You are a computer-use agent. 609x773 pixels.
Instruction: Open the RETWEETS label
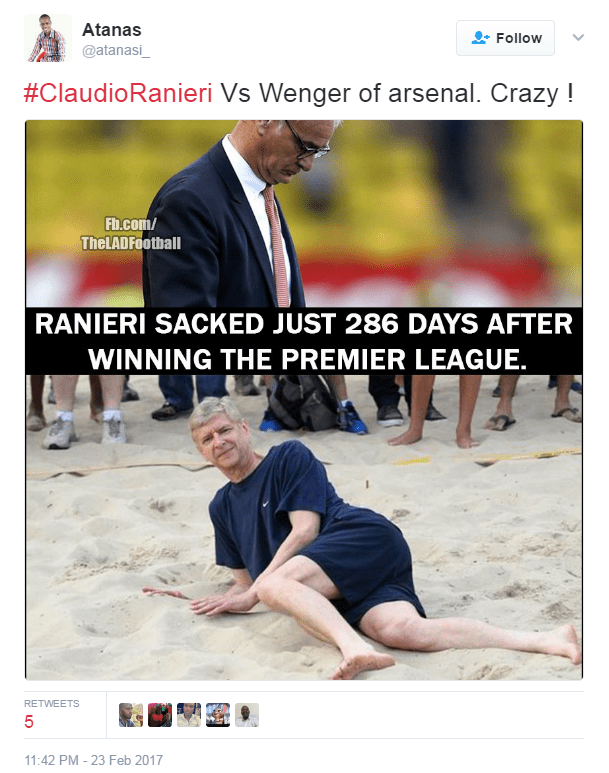pos(52,703)
